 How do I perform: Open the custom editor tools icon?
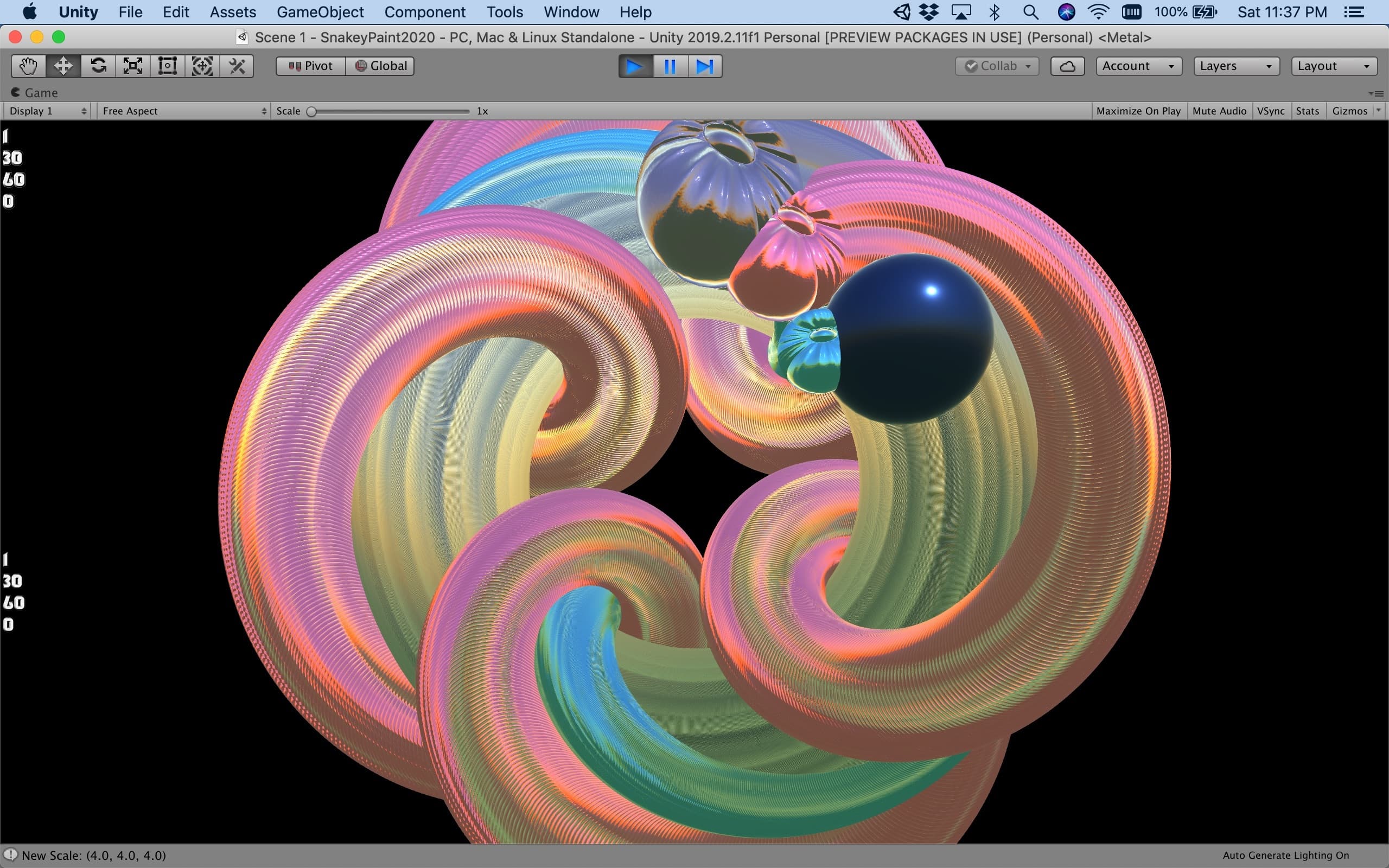click(x=237, y=66)
